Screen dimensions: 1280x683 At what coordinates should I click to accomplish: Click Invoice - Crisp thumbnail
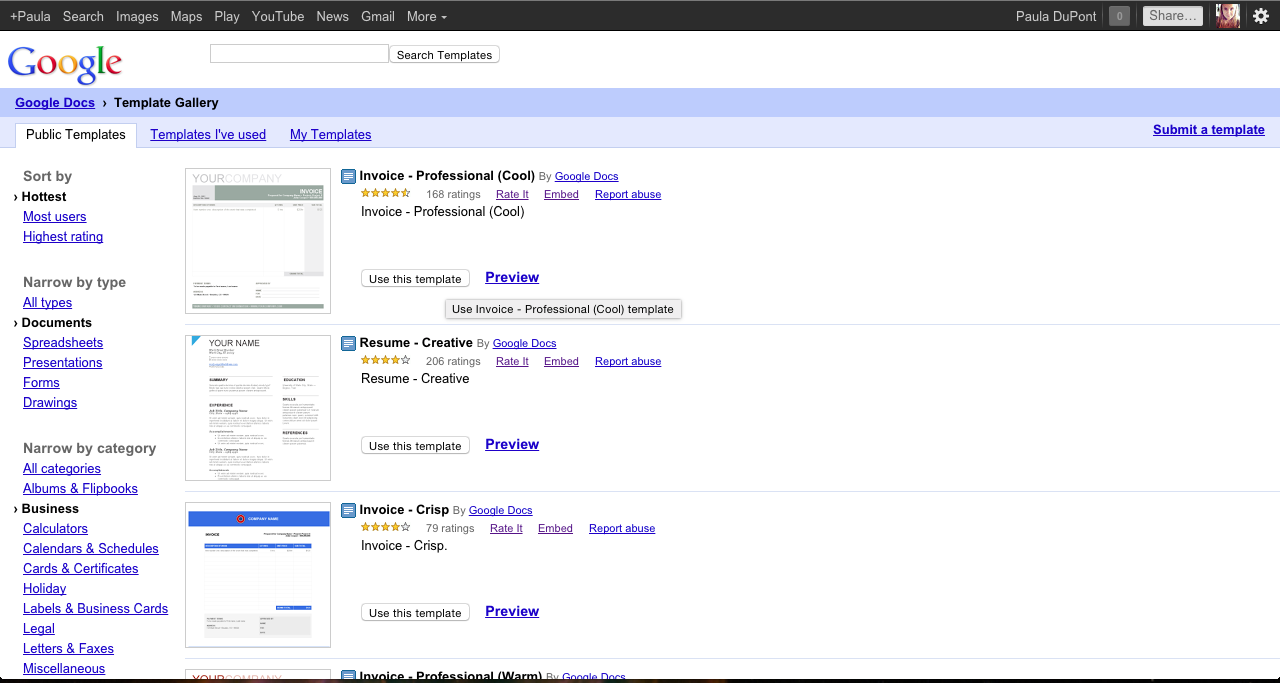(258, 575)
